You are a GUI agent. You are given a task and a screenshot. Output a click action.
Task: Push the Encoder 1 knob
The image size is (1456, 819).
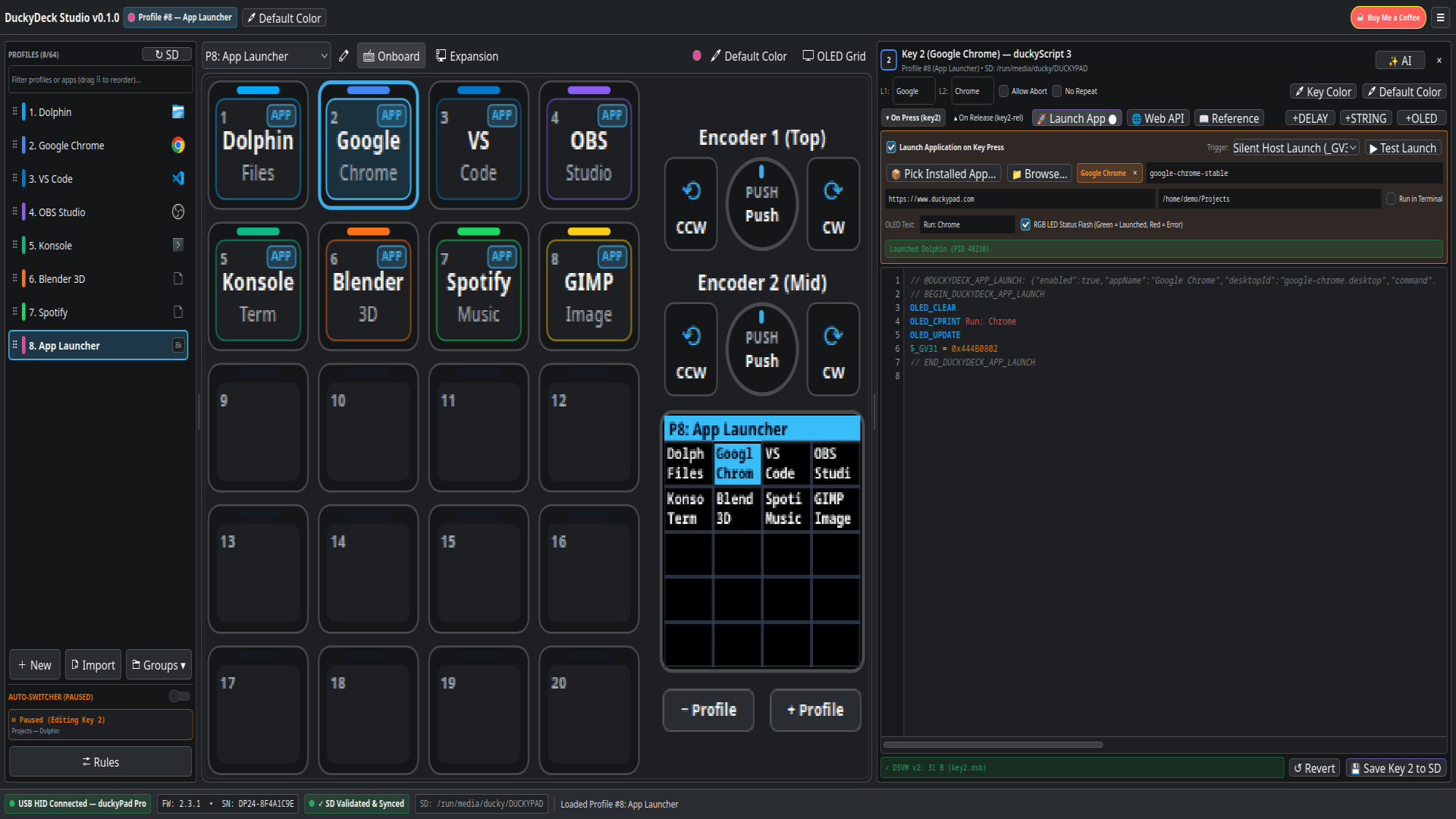tap(761, 204)
